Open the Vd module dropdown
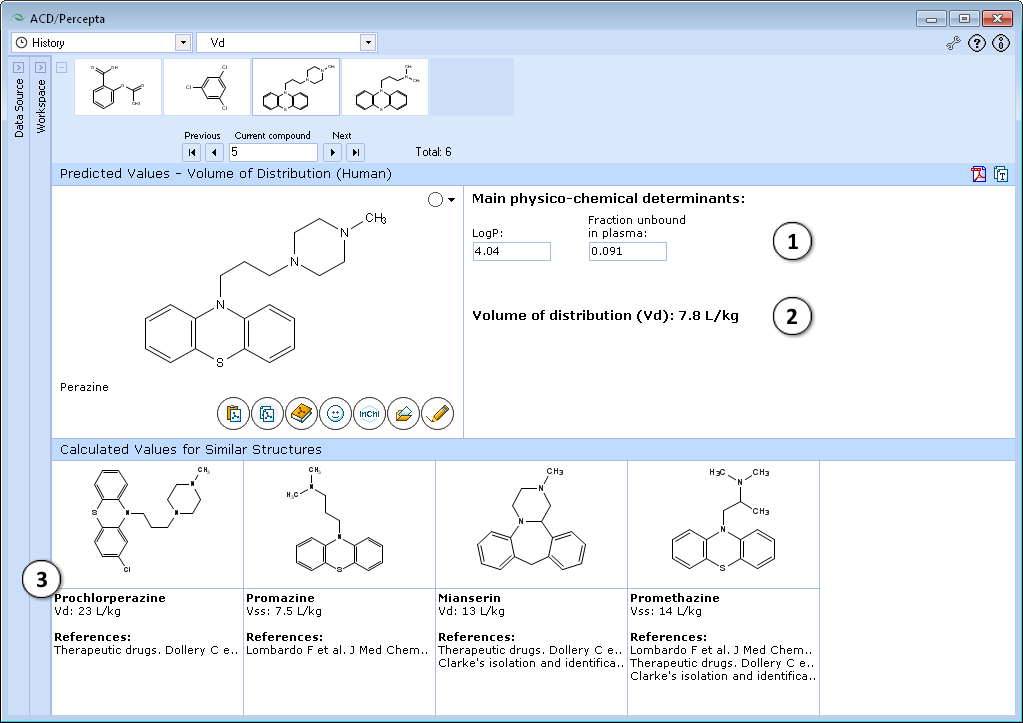The height and width of the screenshot is (723, 1023). point(369,42)
